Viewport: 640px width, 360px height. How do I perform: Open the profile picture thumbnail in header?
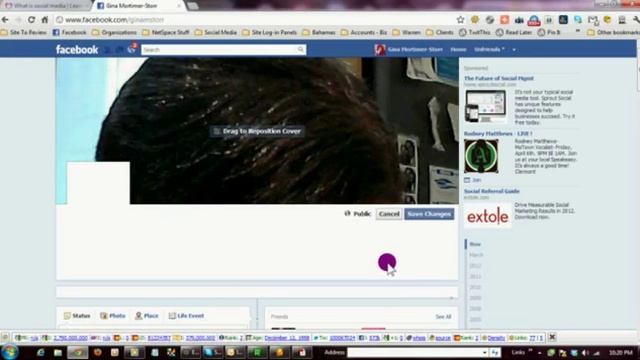tap(380, 49)
